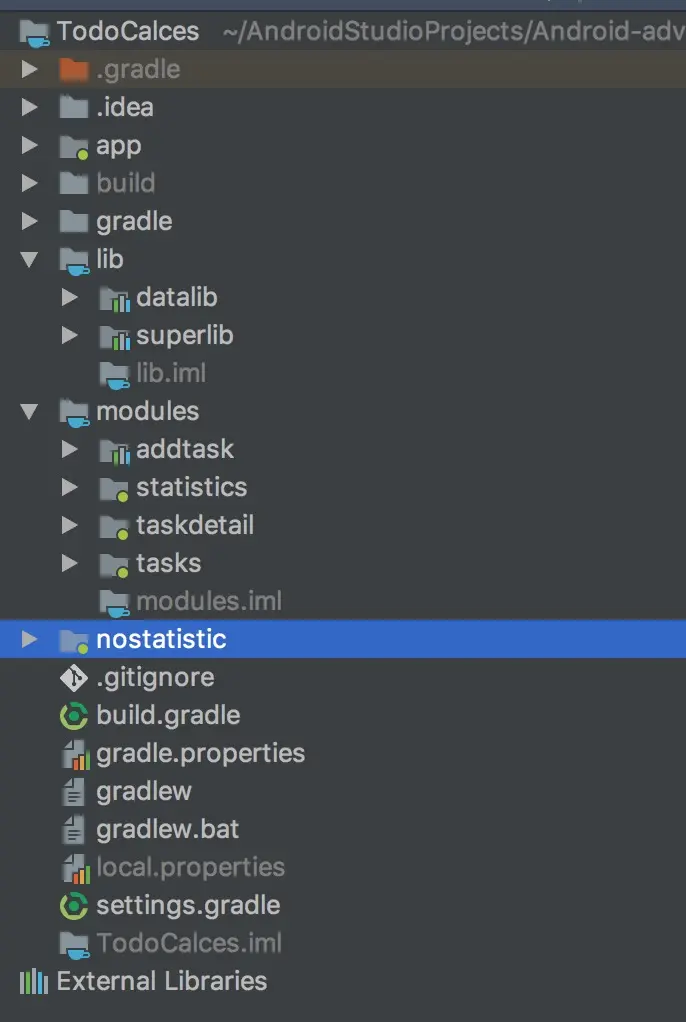The height and width of the screenshot is (1022, 686).
Task: Click the orange .gradle folder icon
Action: pos(74,69)
